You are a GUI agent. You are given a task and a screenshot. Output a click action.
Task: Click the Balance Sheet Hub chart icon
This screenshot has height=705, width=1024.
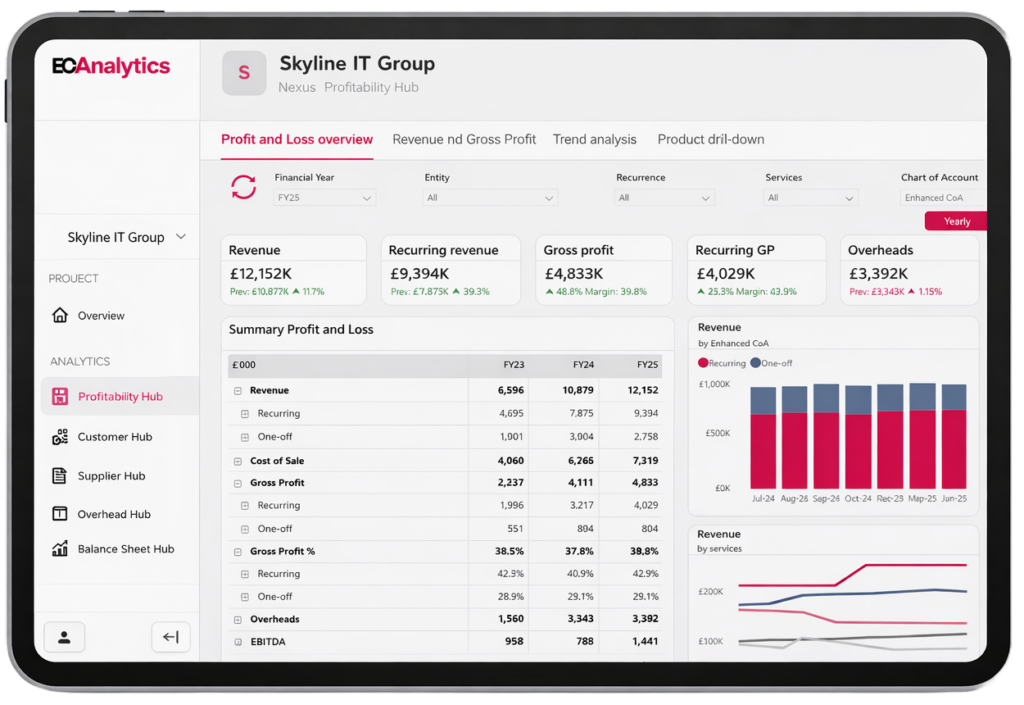60,549
